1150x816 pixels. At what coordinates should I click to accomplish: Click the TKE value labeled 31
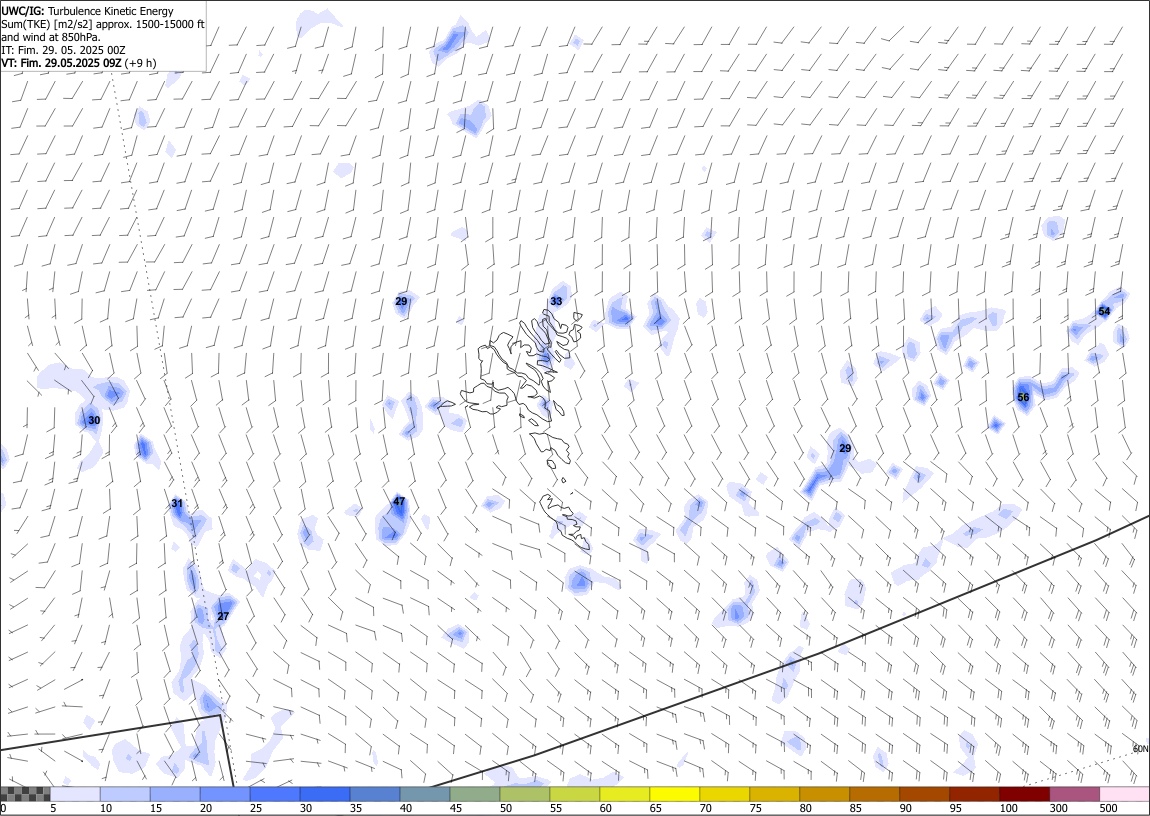[177, 504]
